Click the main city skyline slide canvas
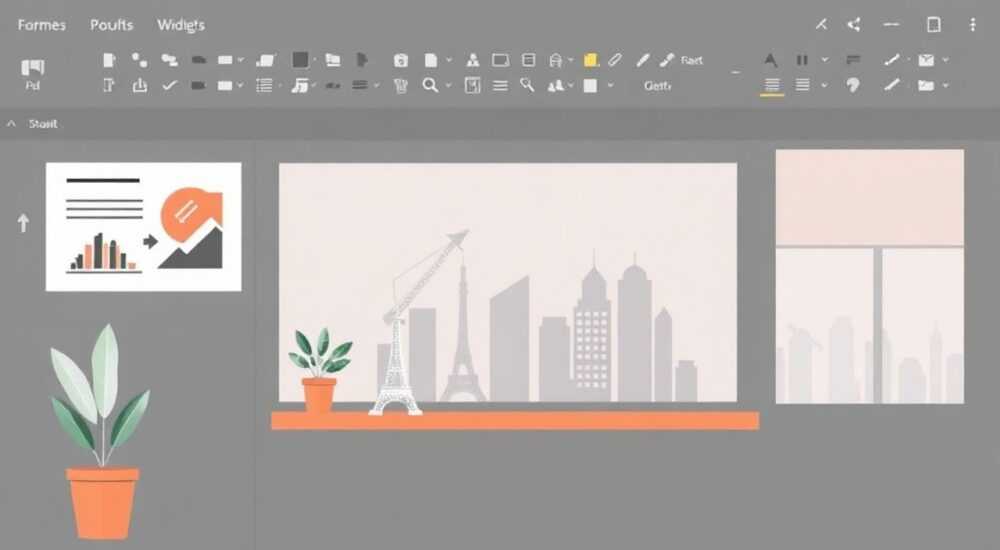Viewport: 1000px width, 550px height. [x=508, y=283]
